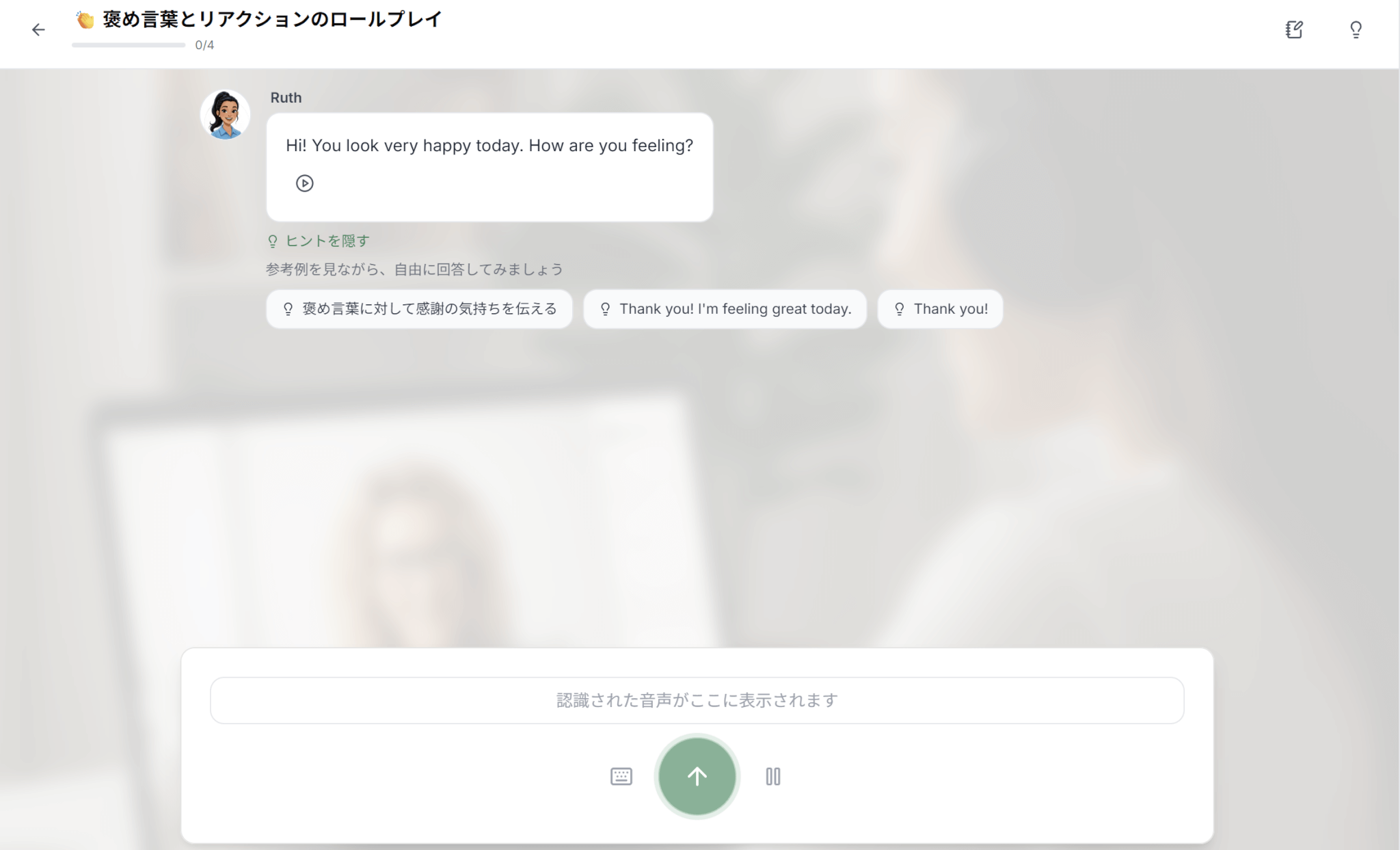Click the lightbulb hint icon in header
The width and height of the screenshot is (1400, 850).
point(1356,29)
